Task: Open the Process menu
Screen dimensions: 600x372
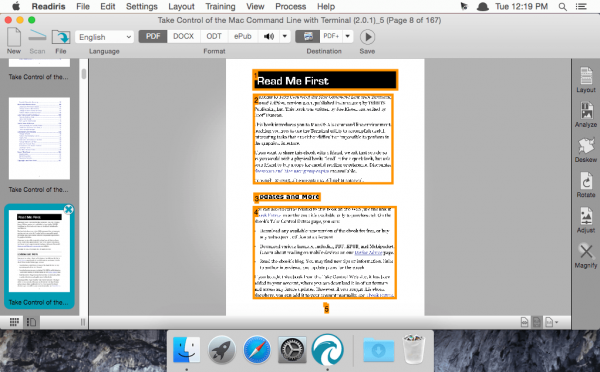Action: pyautogui.click(x=290, y=7)
